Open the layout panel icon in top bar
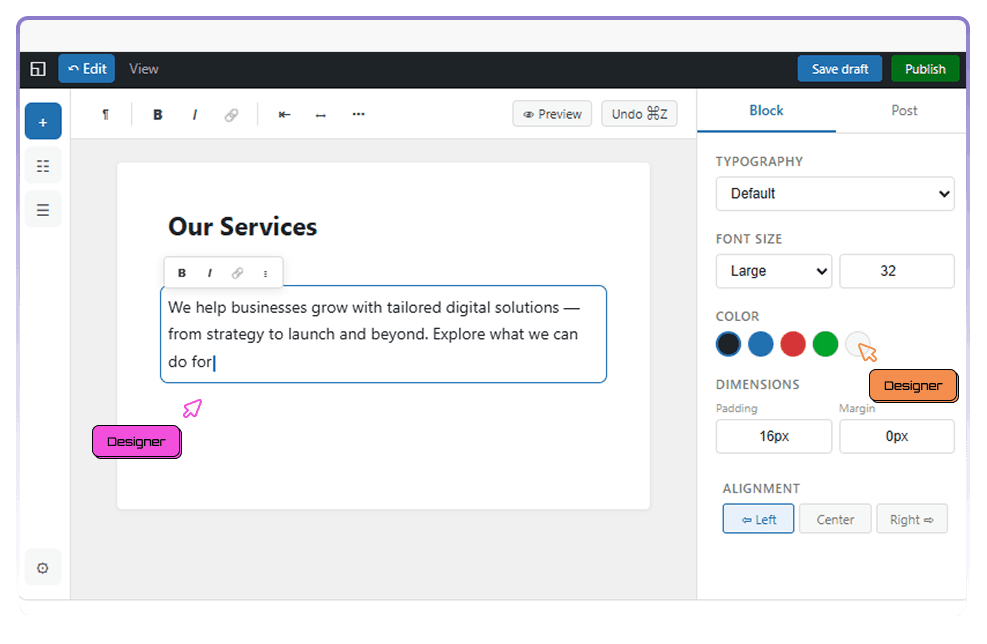This screenshot has height=644, width=987. 38,69
